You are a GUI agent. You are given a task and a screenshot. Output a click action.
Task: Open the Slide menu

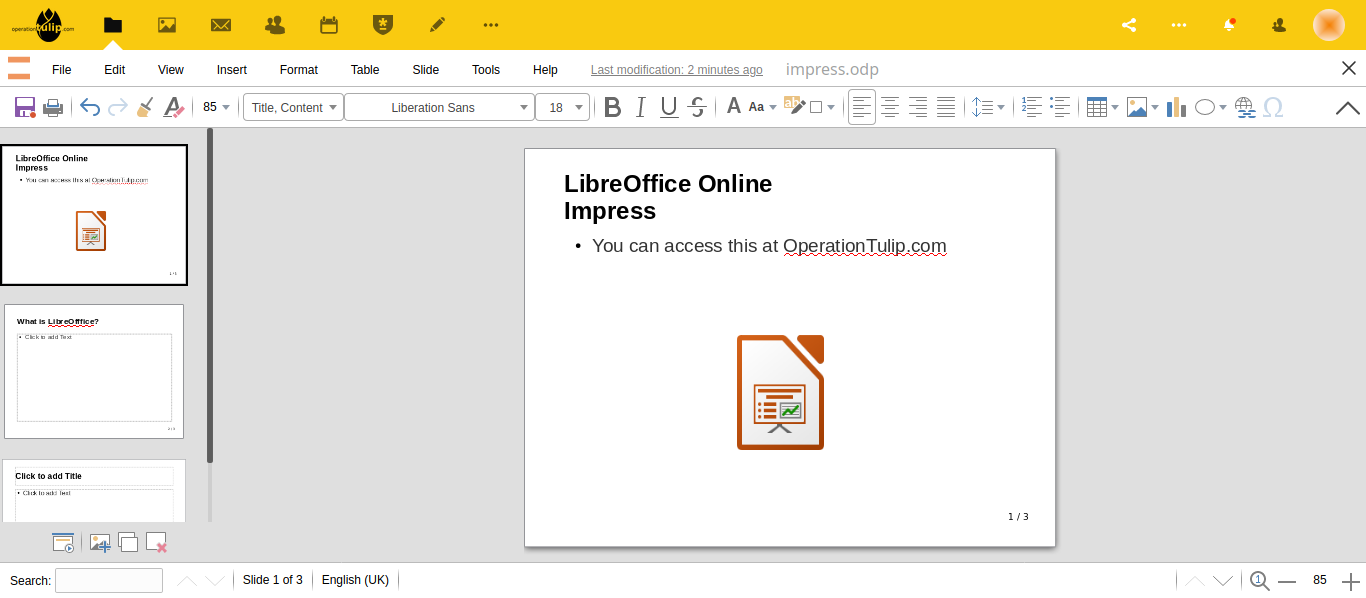(x=426, y=70)
